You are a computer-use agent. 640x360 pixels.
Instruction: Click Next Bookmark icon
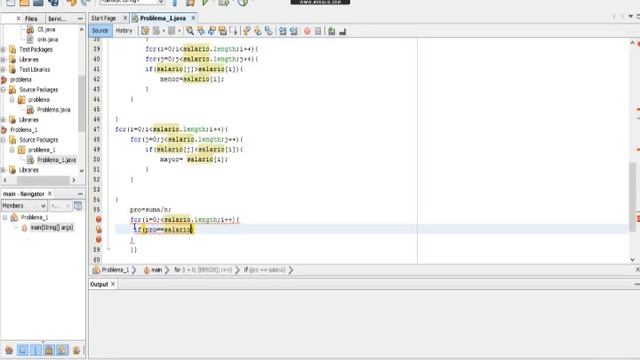258,31
